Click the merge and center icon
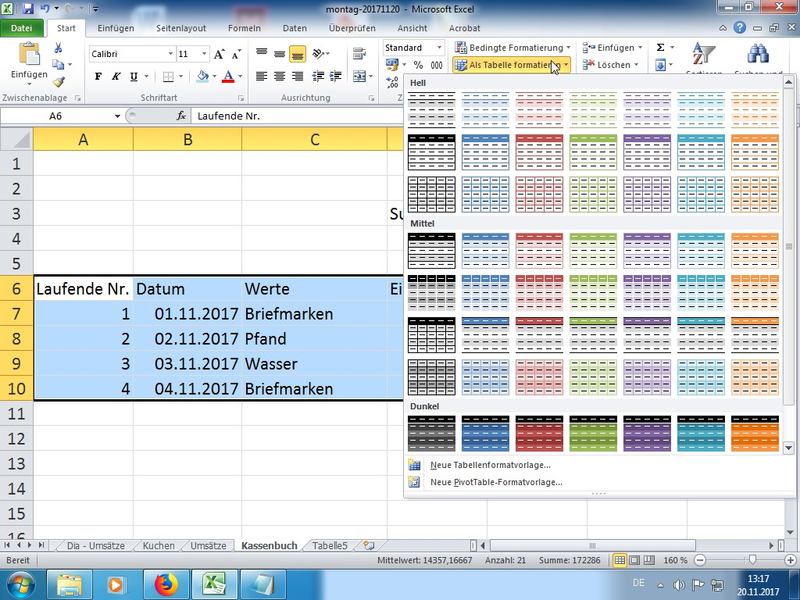The width and height of the screenshot is (800, 600). (x=359, y=77)
